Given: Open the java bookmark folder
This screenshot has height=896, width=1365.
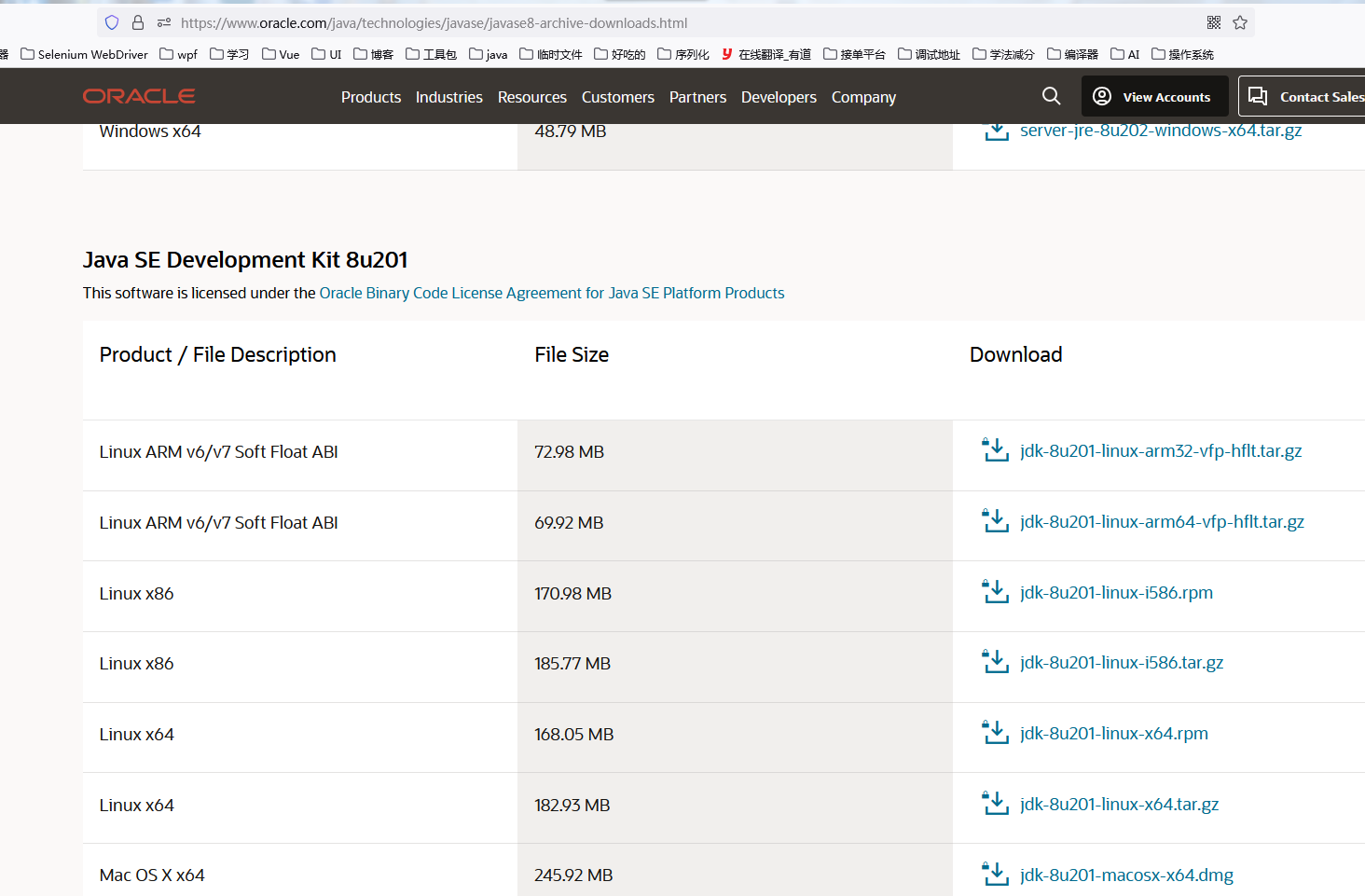Looking at the screenshot, I should (x=489, y=54).
